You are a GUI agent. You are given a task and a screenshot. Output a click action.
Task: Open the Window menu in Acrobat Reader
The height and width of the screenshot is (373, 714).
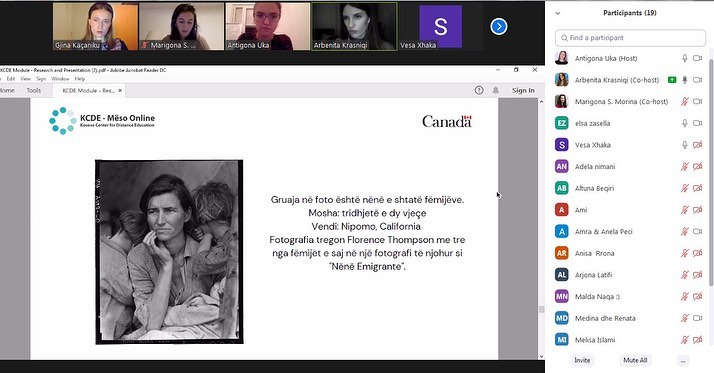60,79
